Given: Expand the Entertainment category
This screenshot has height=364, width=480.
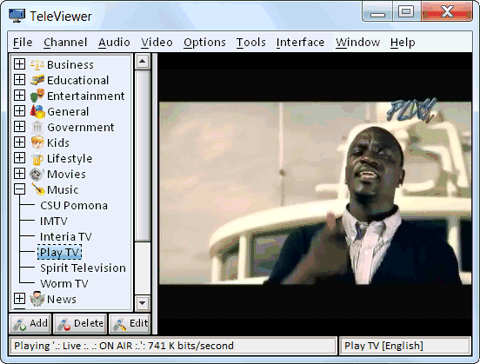Looking at the screenshot, I should (x=19, y=95).
